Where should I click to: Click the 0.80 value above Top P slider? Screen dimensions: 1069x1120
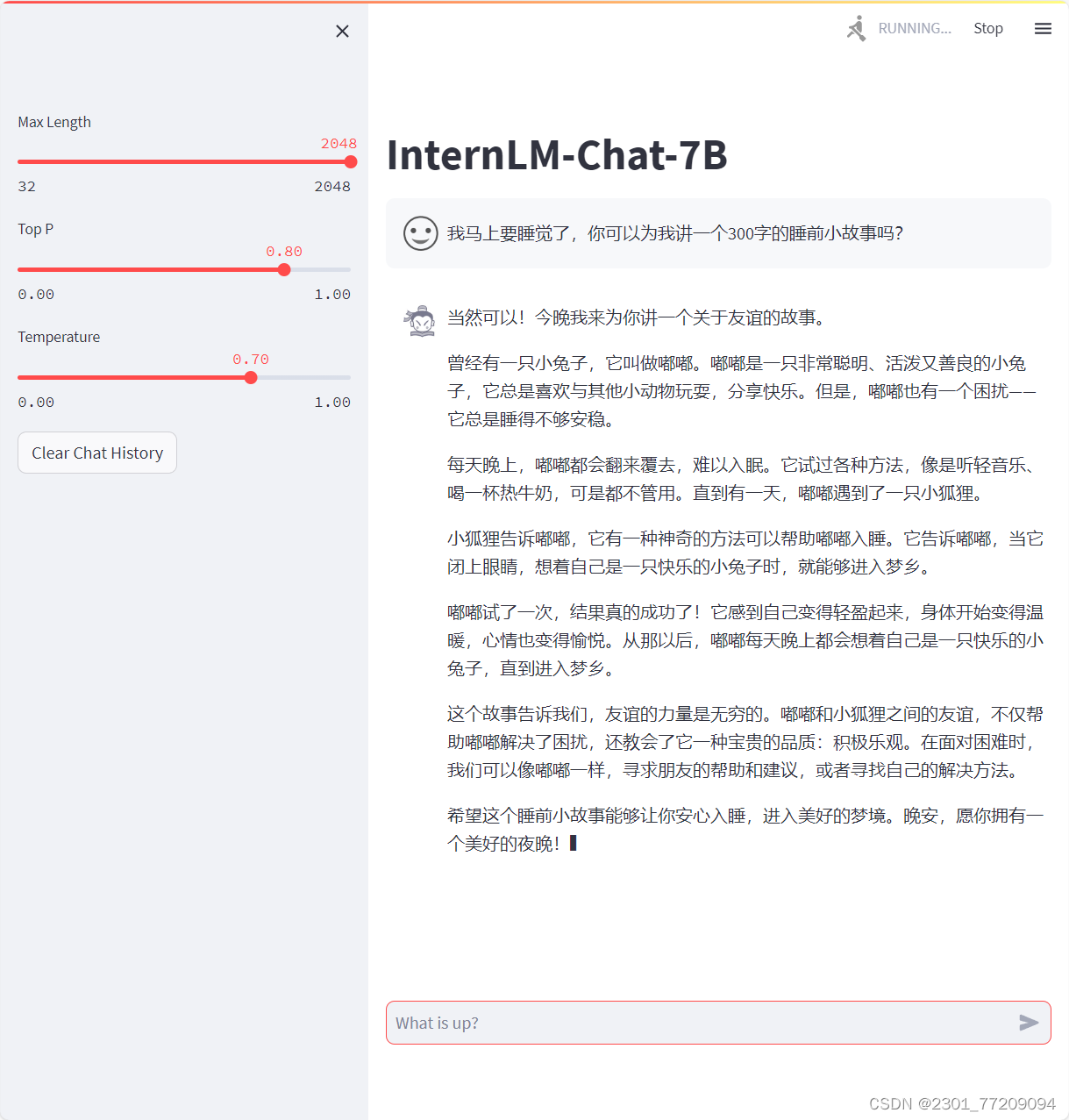coord(284,251)
